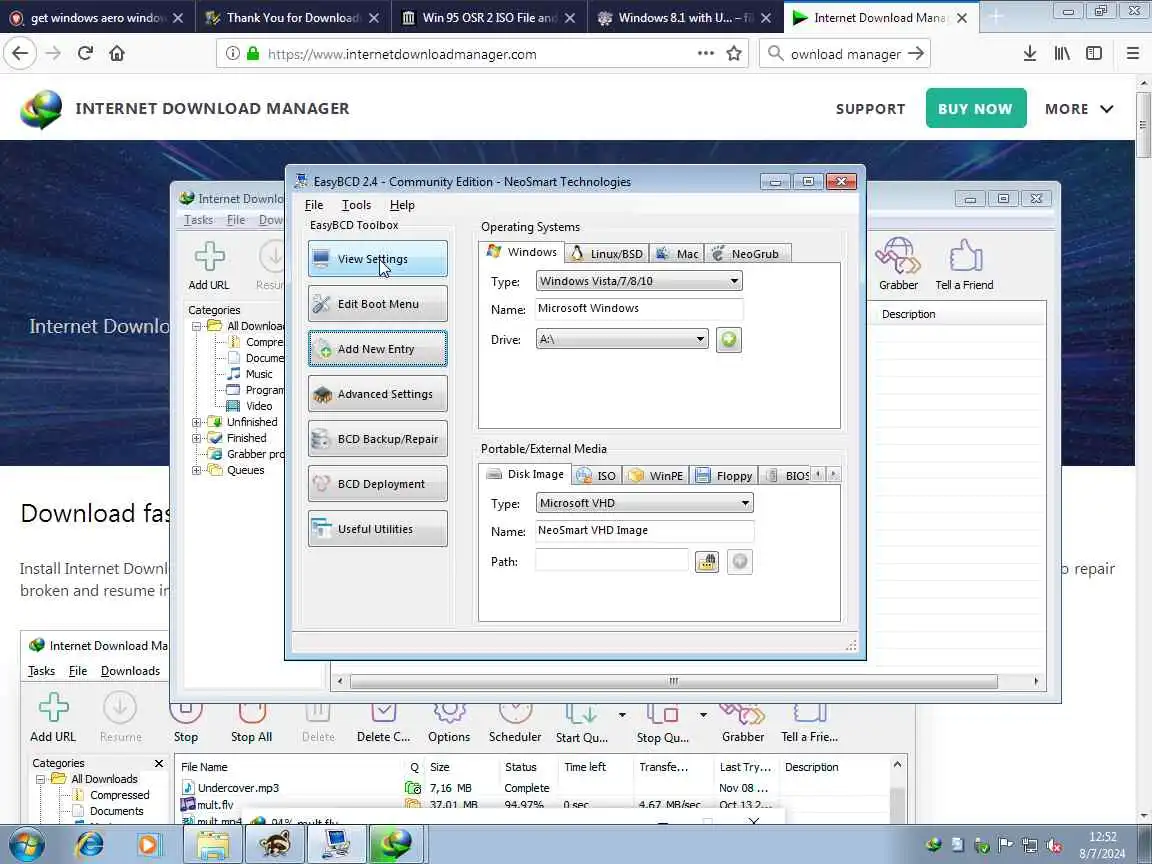Open EasyBCD File menu
Viewport: 1152px width, 864px height.
(x=314, y=205)
